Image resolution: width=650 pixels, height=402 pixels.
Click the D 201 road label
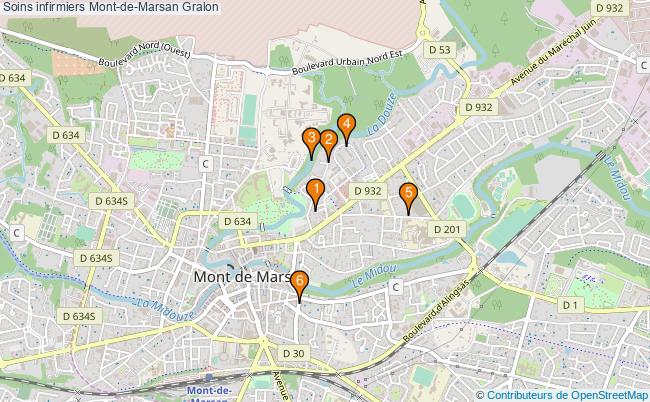click(x=447, y=229)
